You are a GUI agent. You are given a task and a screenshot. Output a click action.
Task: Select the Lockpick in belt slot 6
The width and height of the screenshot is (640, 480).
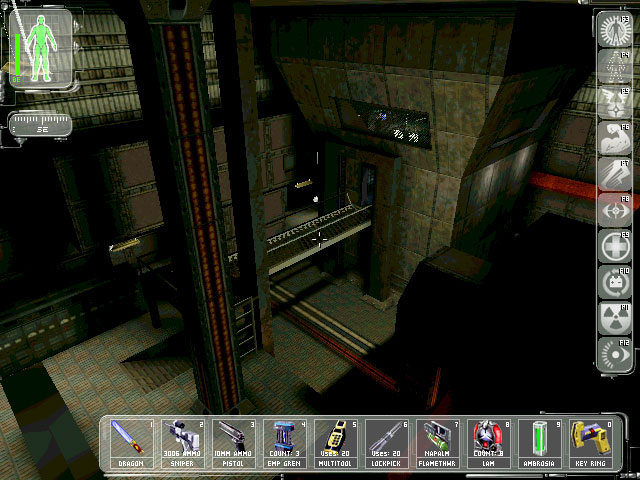[386, 444]
